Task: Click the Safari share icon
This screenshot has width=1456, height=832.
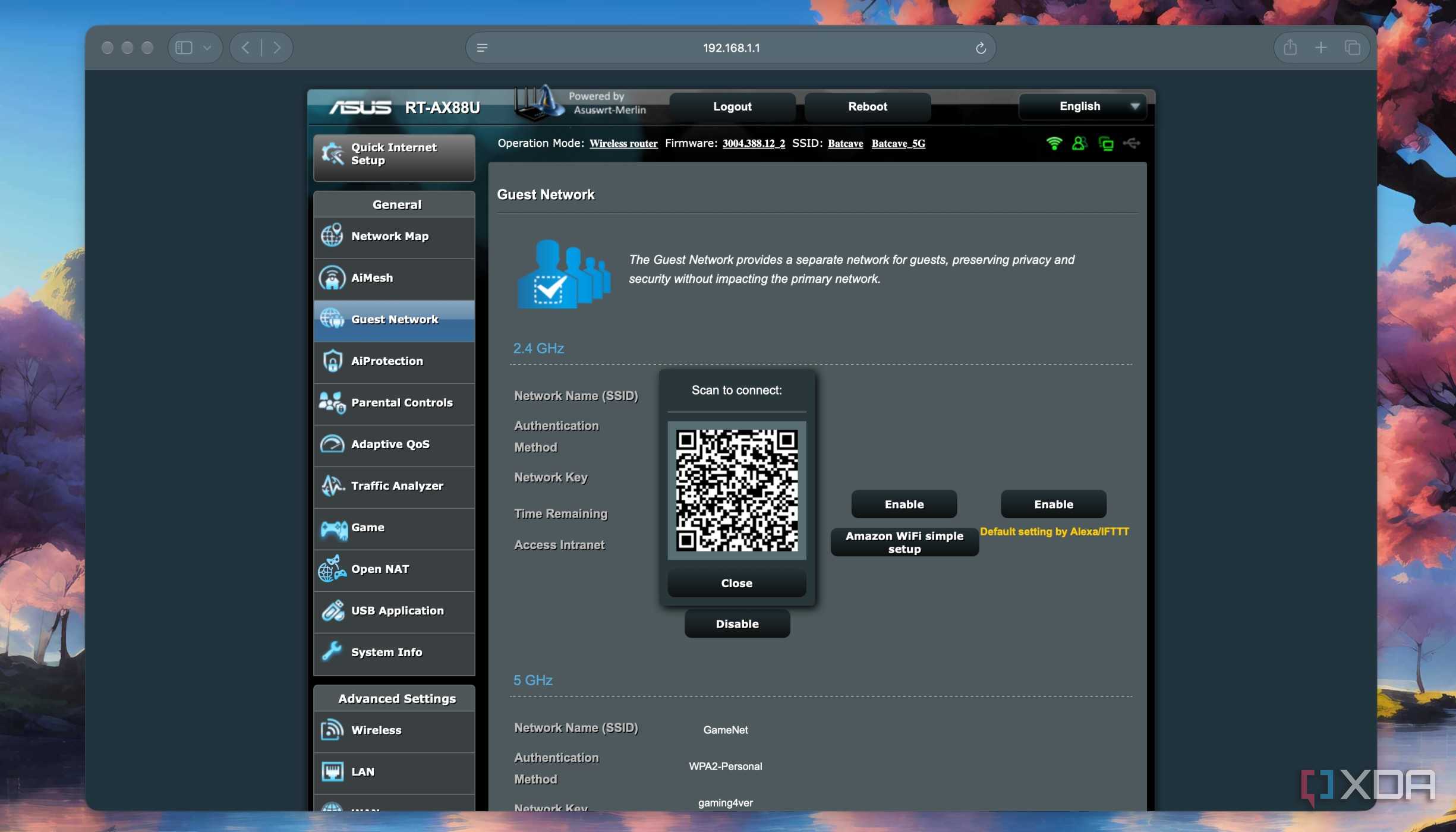Action: [x=1290, y=48]
